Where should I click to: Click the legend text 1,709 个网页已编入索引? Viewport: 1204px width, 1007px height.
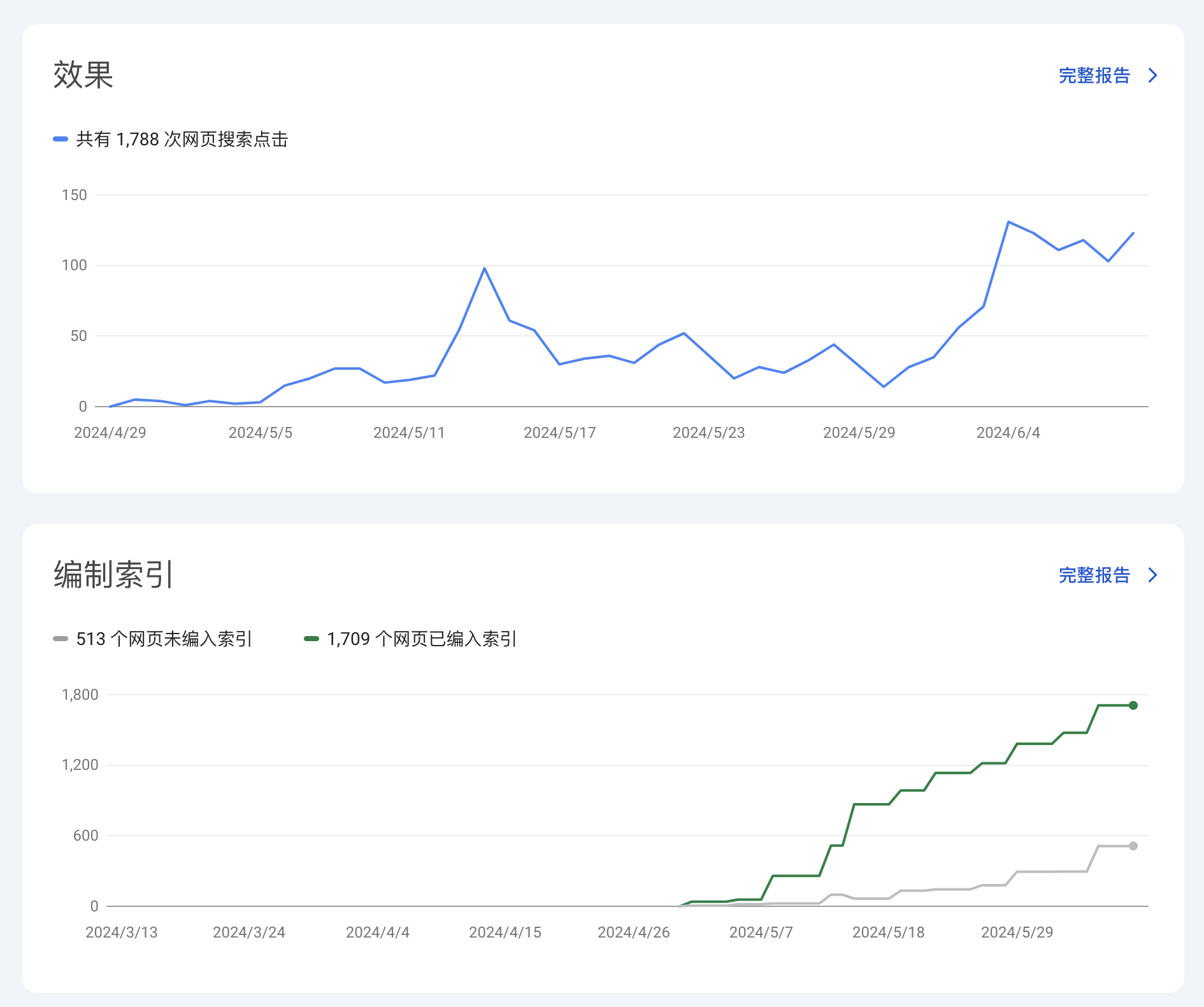(x=422, y=639)
